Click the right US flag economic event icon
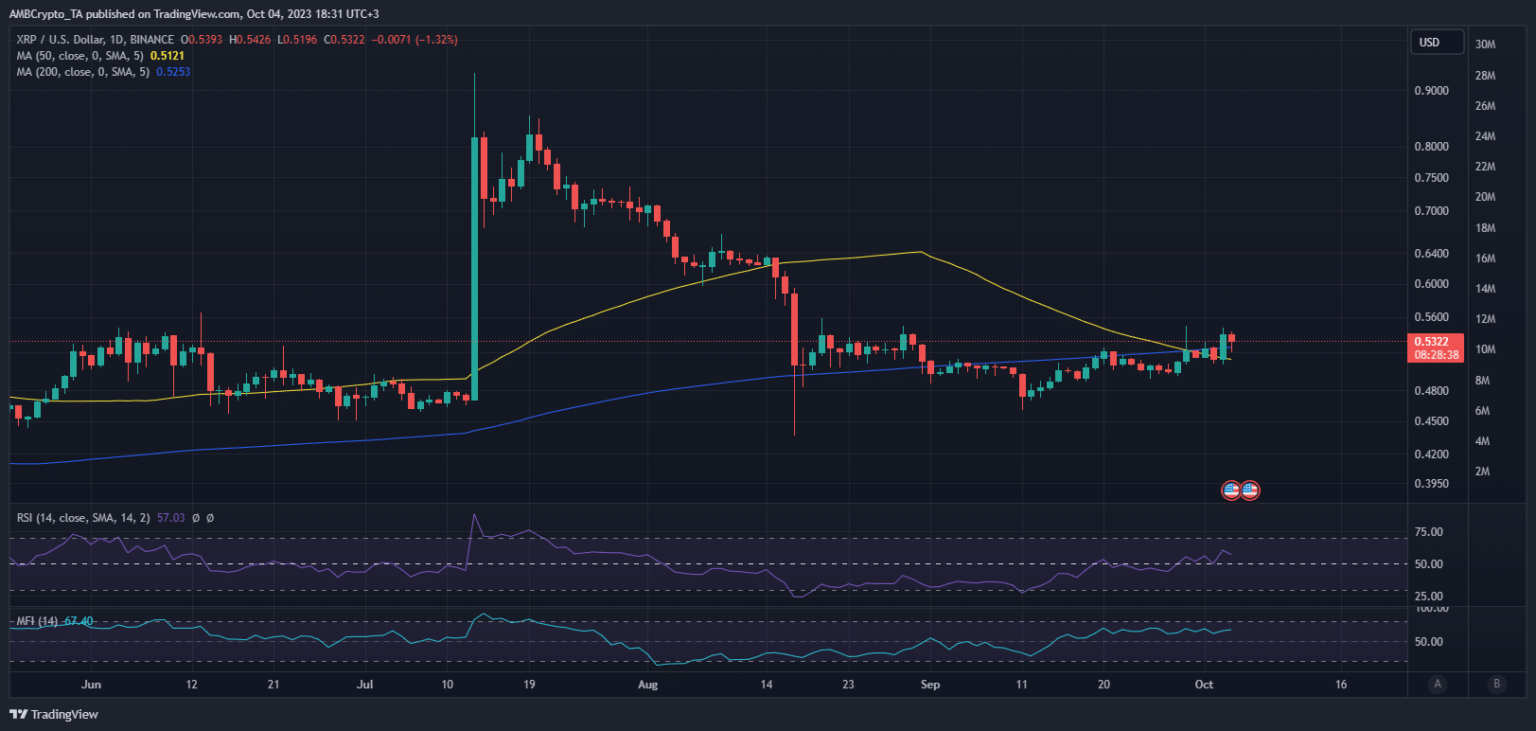 click(x=1249, y=490)
